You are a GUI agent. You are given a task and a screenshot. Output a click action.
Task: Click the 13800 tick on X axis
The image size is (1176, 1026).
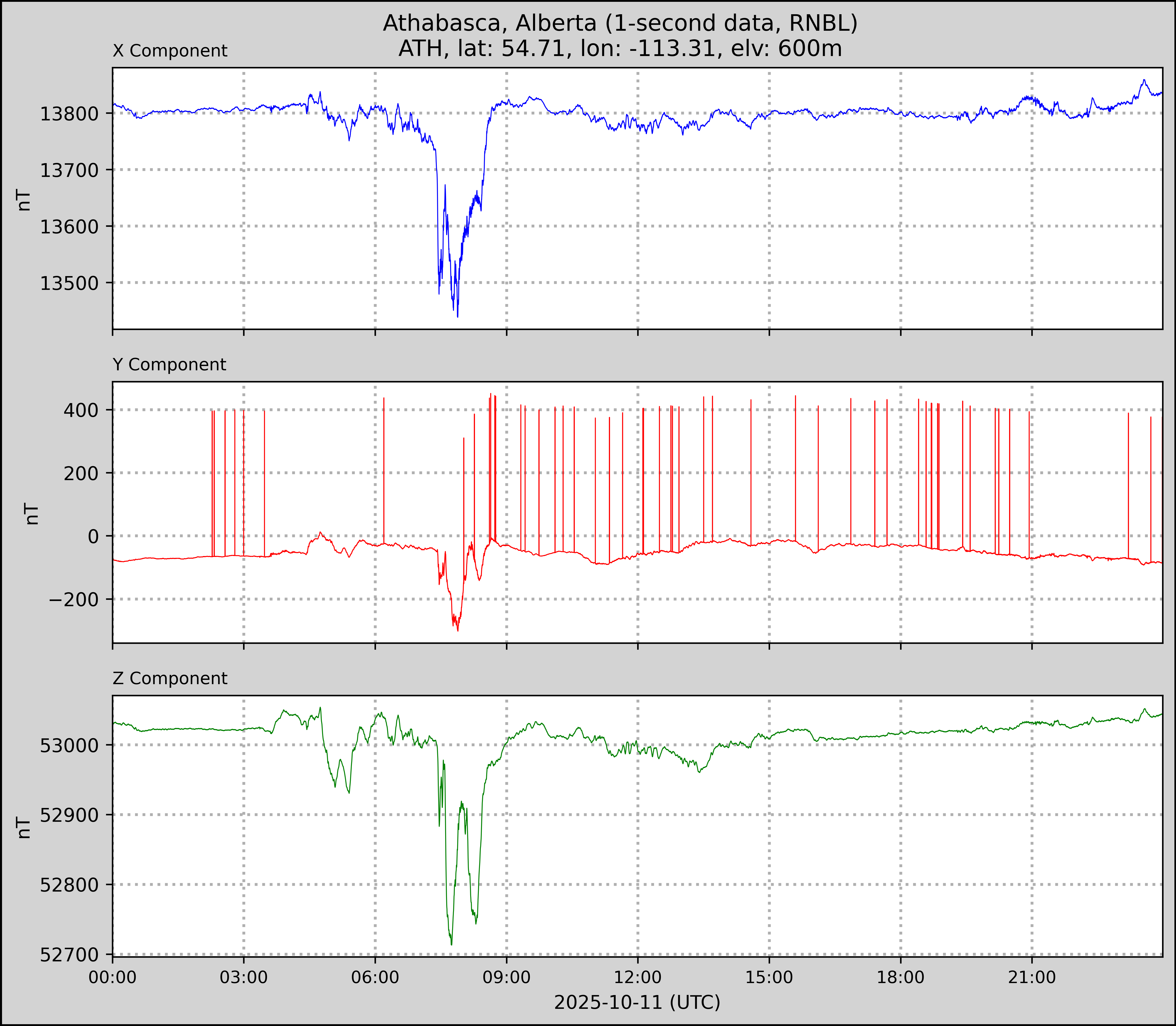[x=69, y=113]
